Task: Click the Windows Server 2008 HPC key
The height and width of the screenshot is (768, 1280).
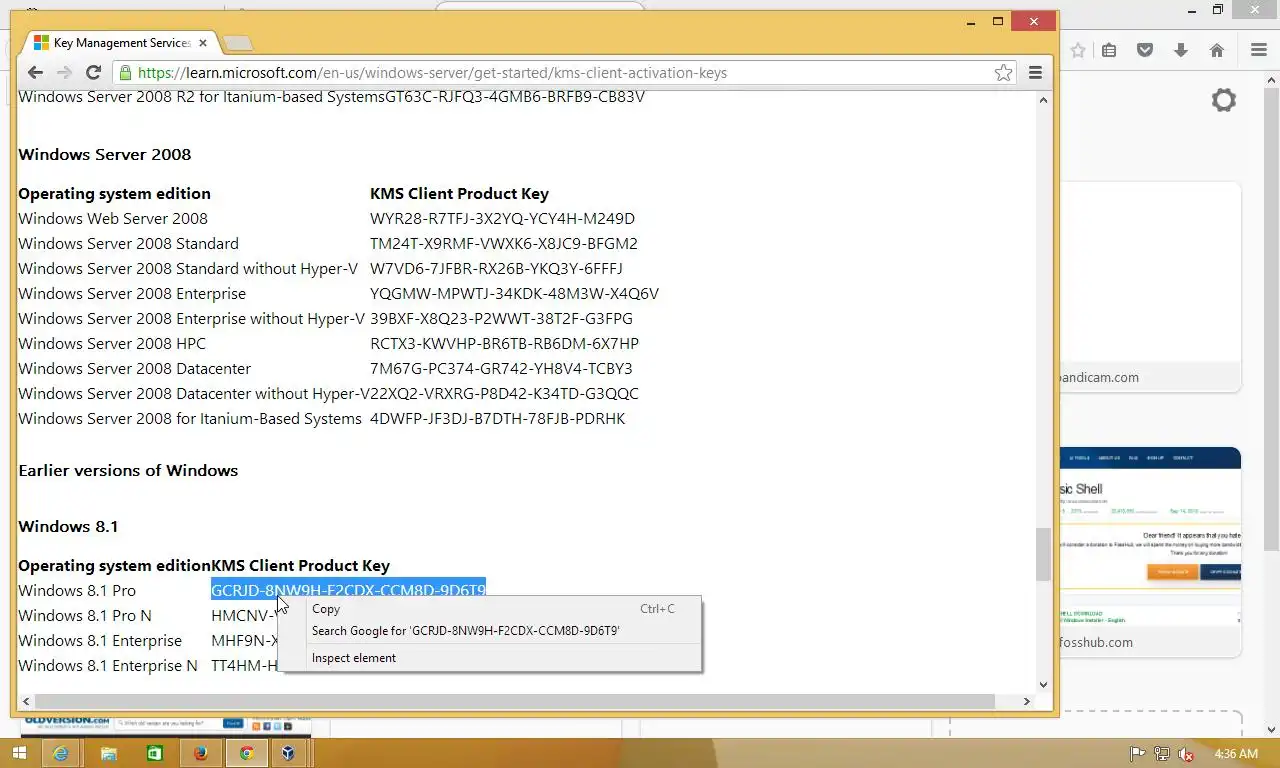Action: (504, 343)
